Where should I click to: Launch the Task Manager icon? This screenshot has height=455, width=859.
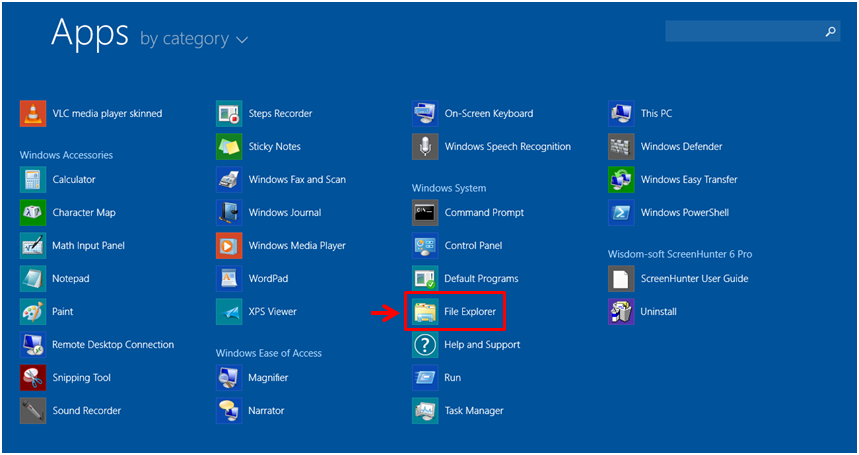425,411
